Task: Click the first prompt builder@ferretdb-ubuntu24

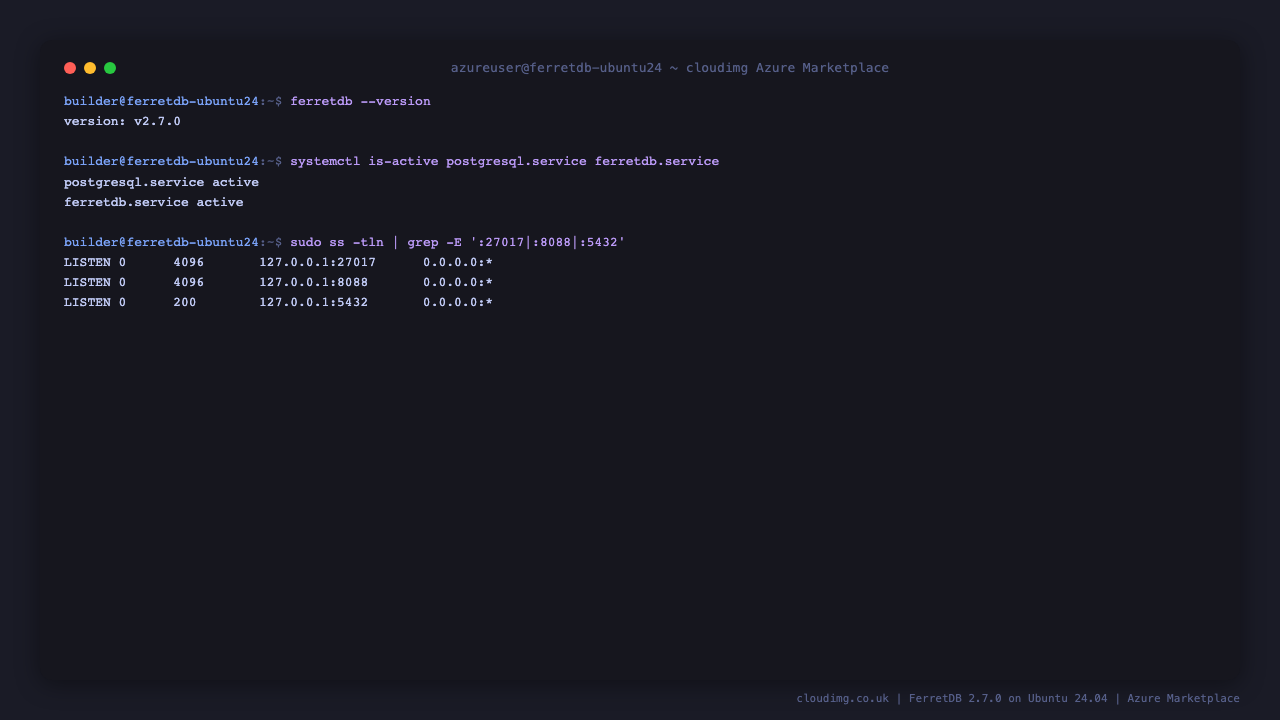Action: 161,101
